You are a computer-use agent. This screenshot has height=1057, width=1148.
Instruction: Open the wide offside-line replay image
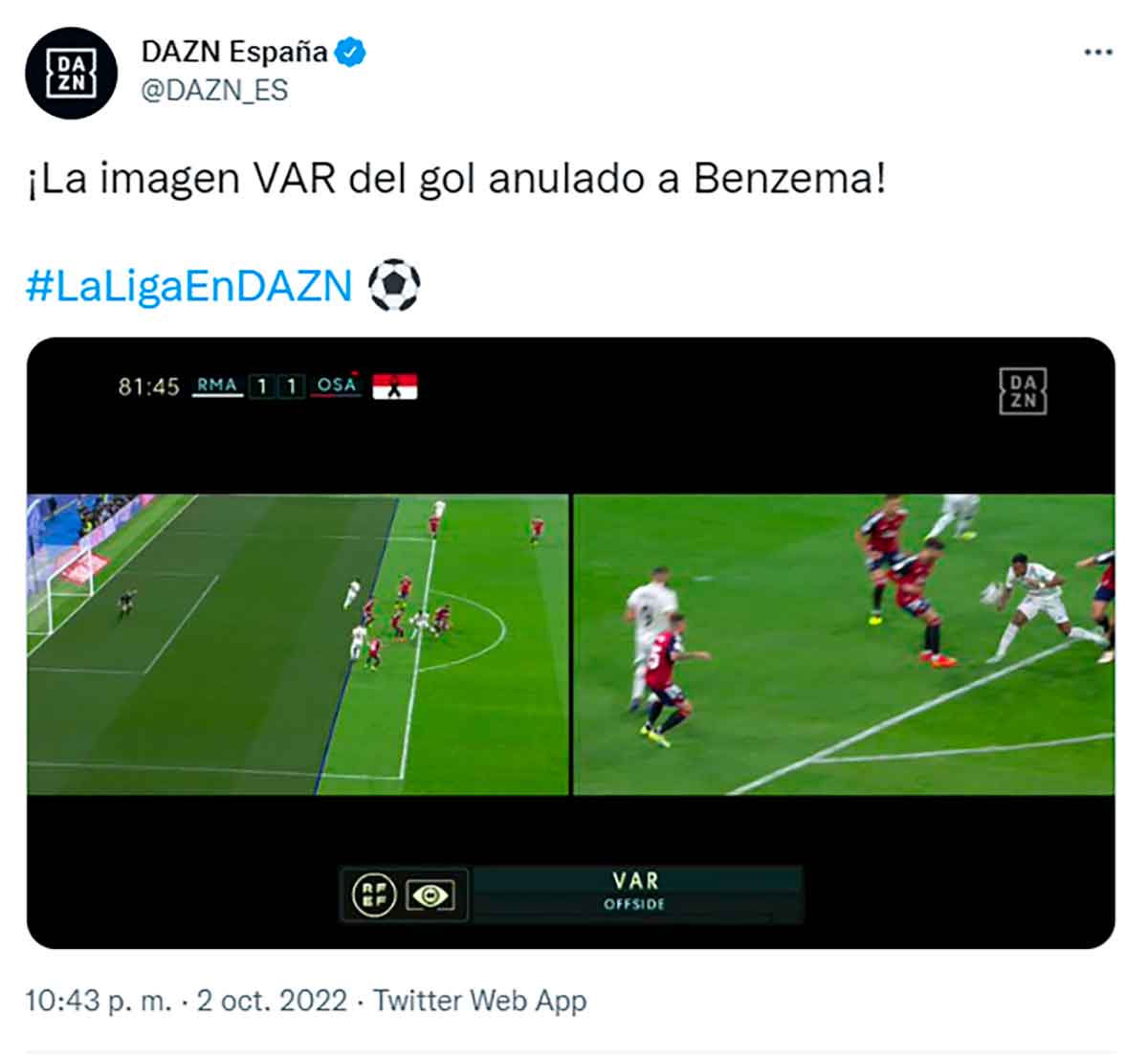297,644
